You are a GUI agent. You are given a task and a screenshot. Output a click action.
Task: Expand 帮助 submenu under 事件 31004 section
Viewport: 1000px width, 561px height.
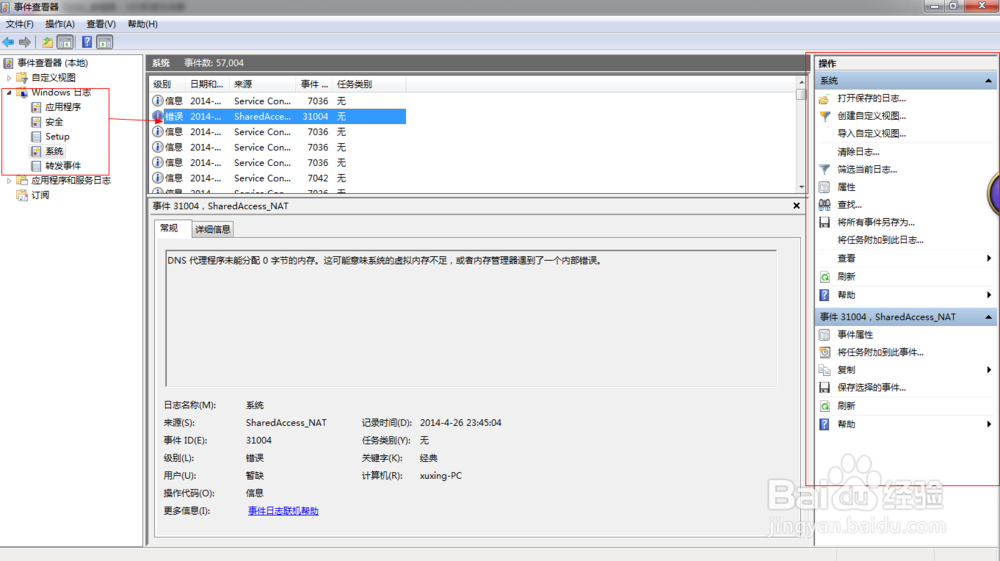[x=989, y=425]
